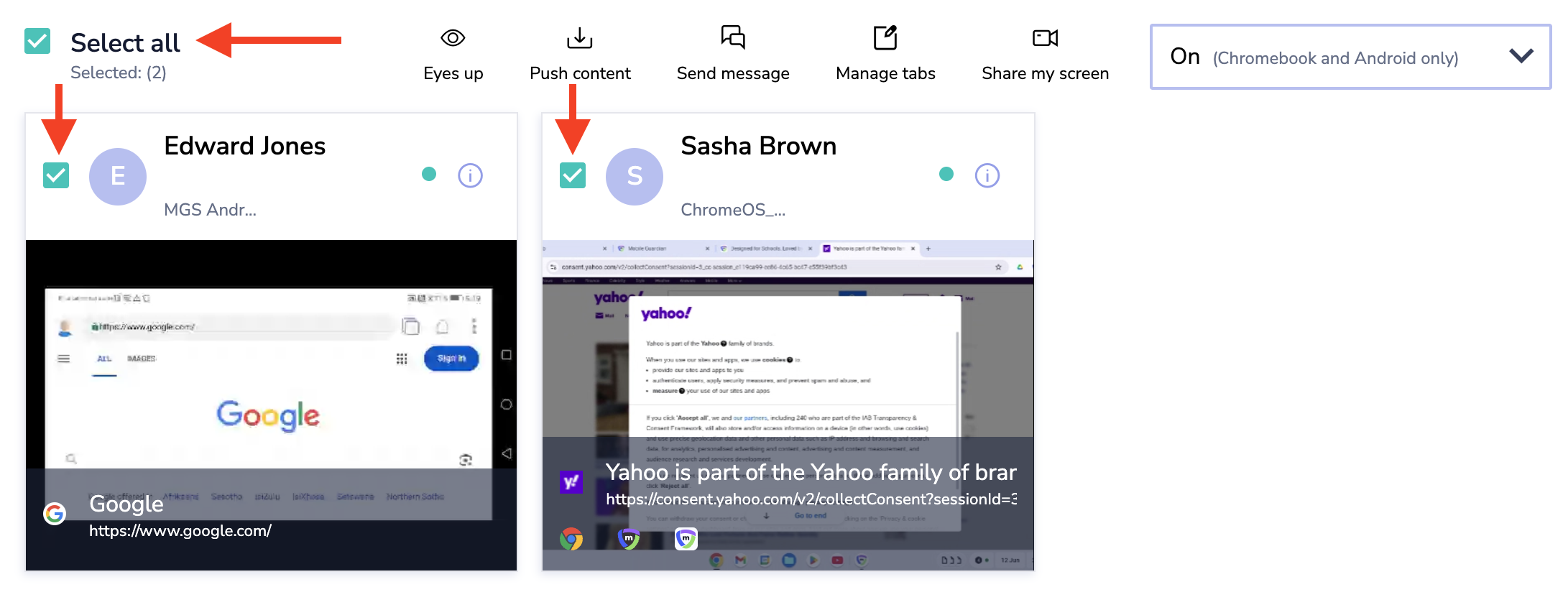Open info icon for Sasha Brown

[x=987, y=175]
